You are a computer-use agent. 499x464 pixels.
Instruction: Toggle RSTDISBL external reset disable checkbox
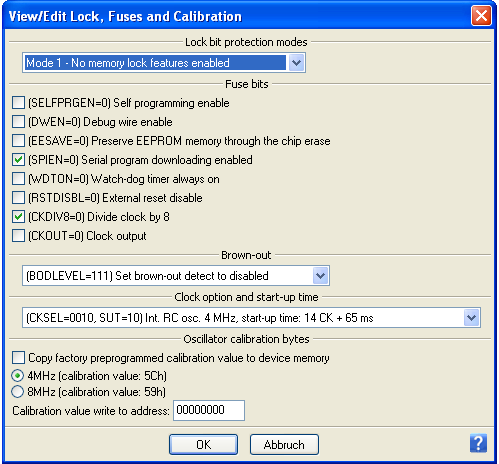coord(18,198)
